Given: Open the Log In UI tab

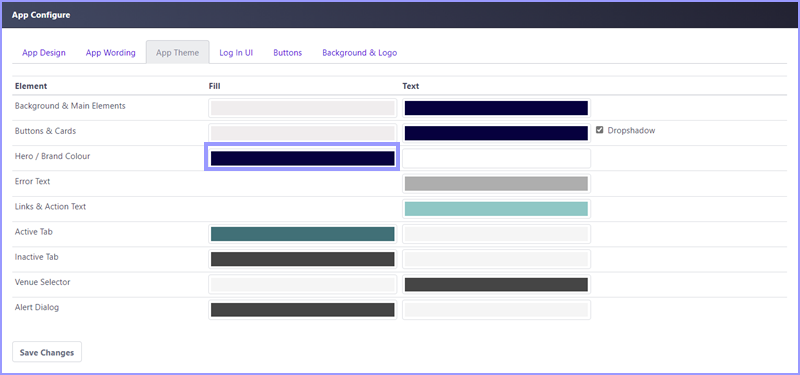Looking at the screenshot, I should click(x=236, y=53).
